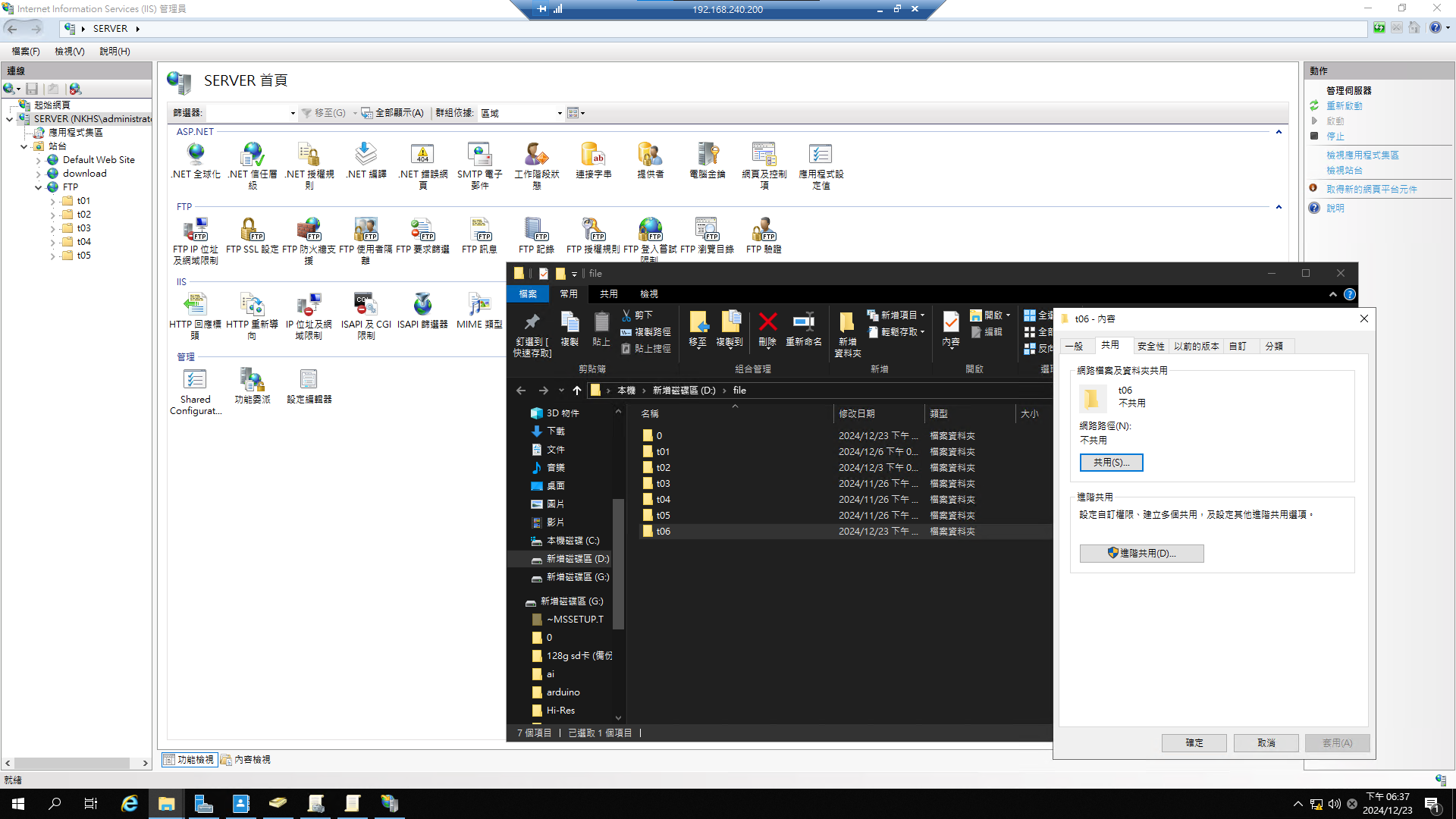Collapse the SERVER node in connections tree
Image resolution: width=1456 pixels, height=819 pixels.
(9, 119)
